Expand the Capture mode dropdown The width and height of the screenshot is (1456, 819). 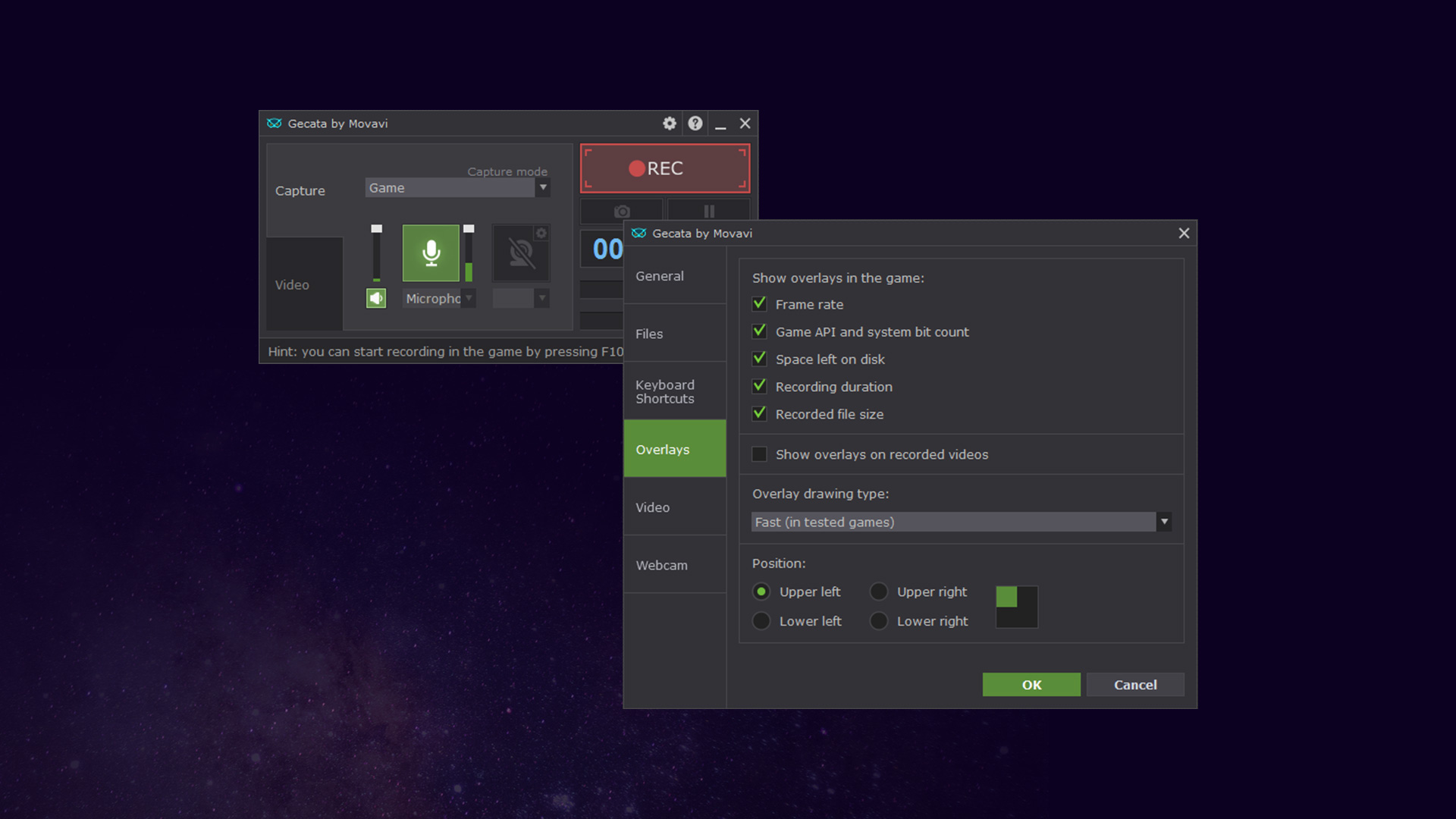(544, 188)
